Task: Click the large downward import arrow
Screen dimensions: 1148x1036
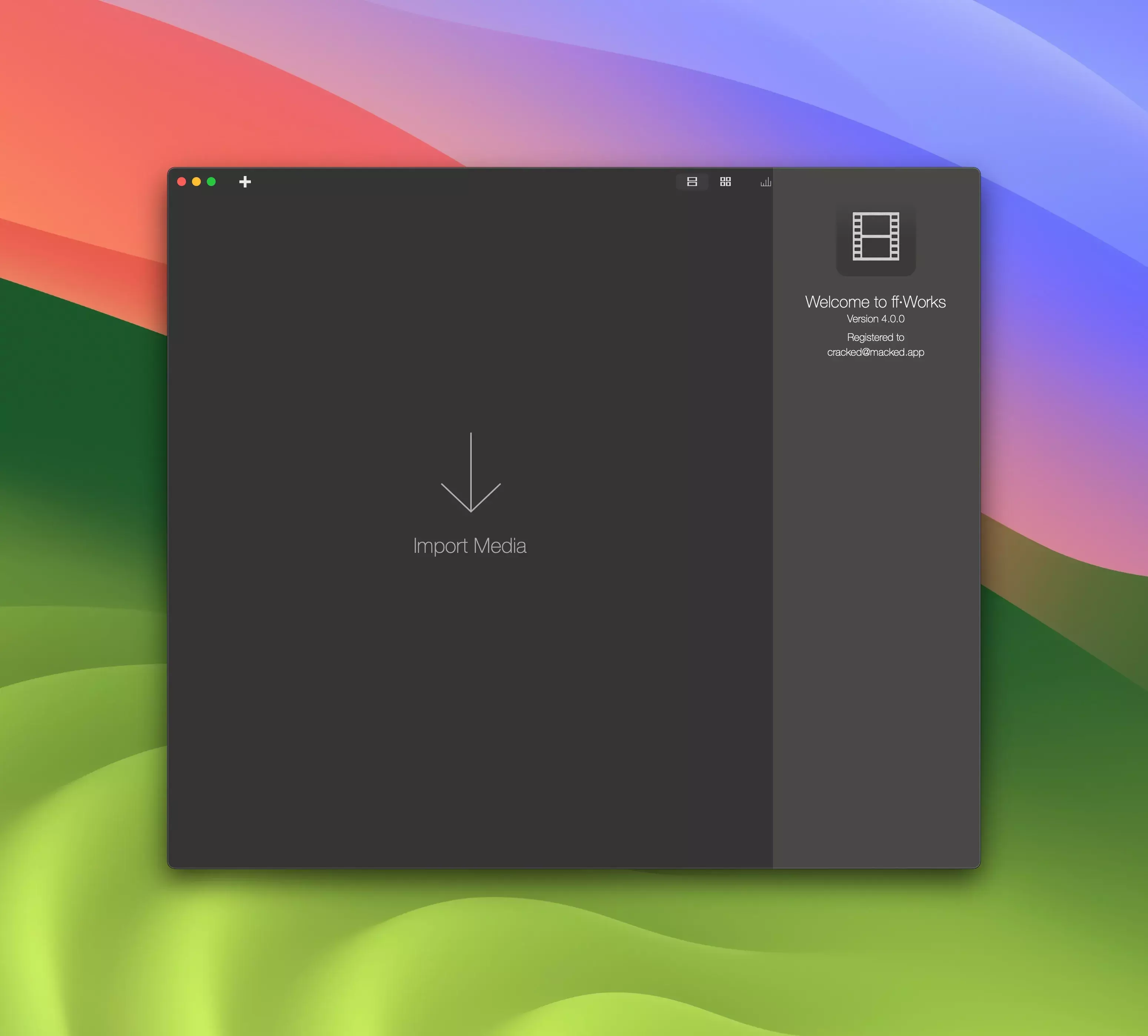Action: tap(471, 472)
